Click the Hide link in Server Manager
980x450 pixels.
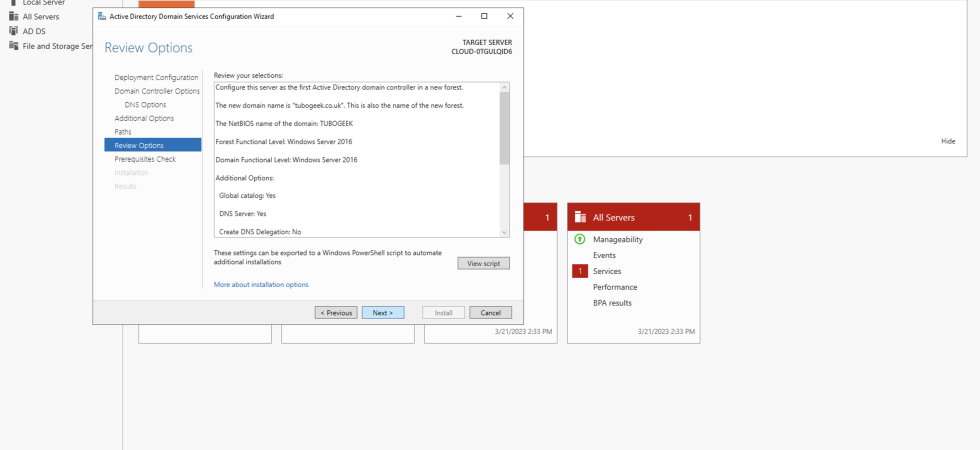pyautogui.click(x=948, y=141)
